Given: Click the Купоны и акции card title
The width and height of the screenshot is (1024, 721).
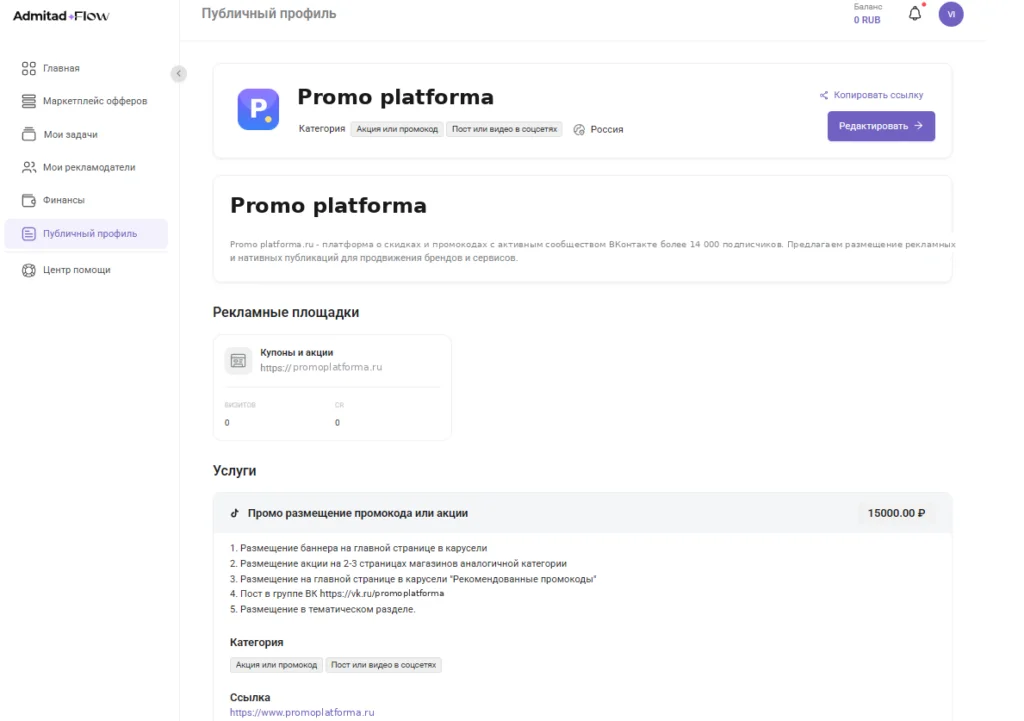Looking at the screenshot, I should (x=296, y=353).
